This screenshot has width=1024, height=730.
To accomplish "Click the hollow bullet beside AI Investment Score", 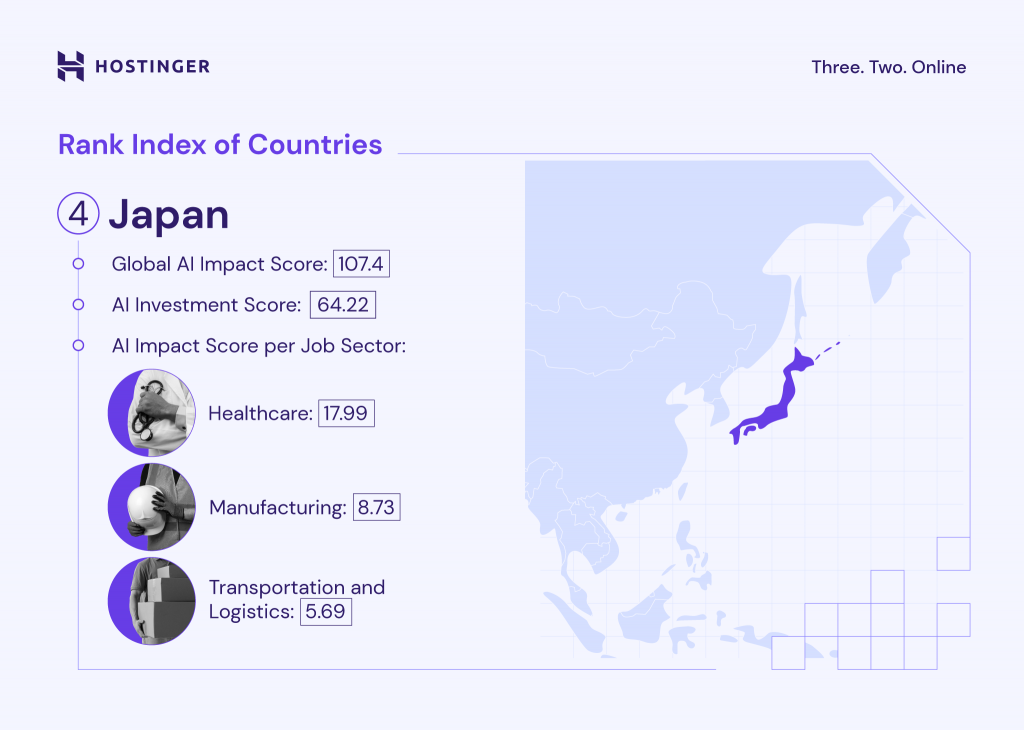I will point(79,304).
